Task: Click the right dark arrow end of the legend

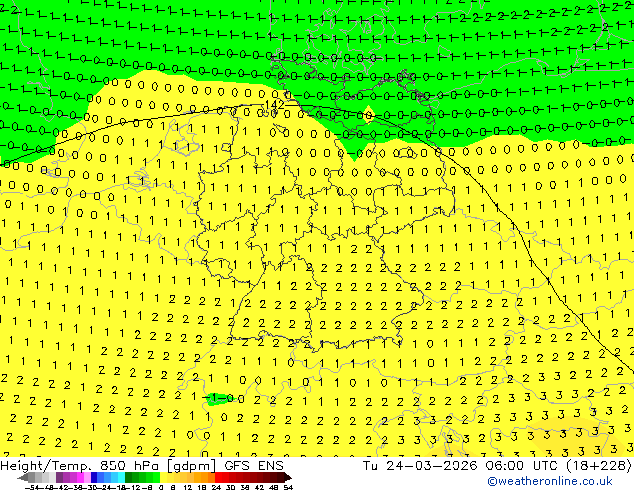Action: coord(288,478)
